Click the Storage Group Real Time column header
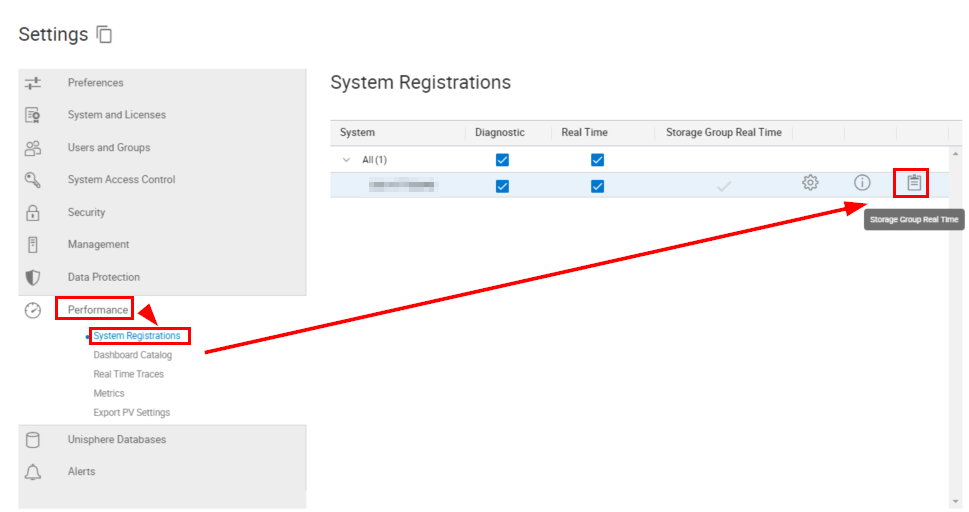This screenshot has width=969, height=512. pos(724,132)
